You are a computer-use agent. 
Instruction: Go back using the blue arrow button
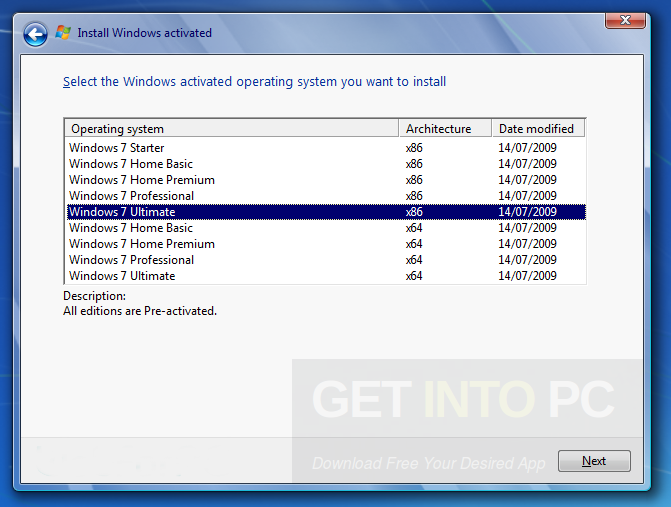point(35,34)
